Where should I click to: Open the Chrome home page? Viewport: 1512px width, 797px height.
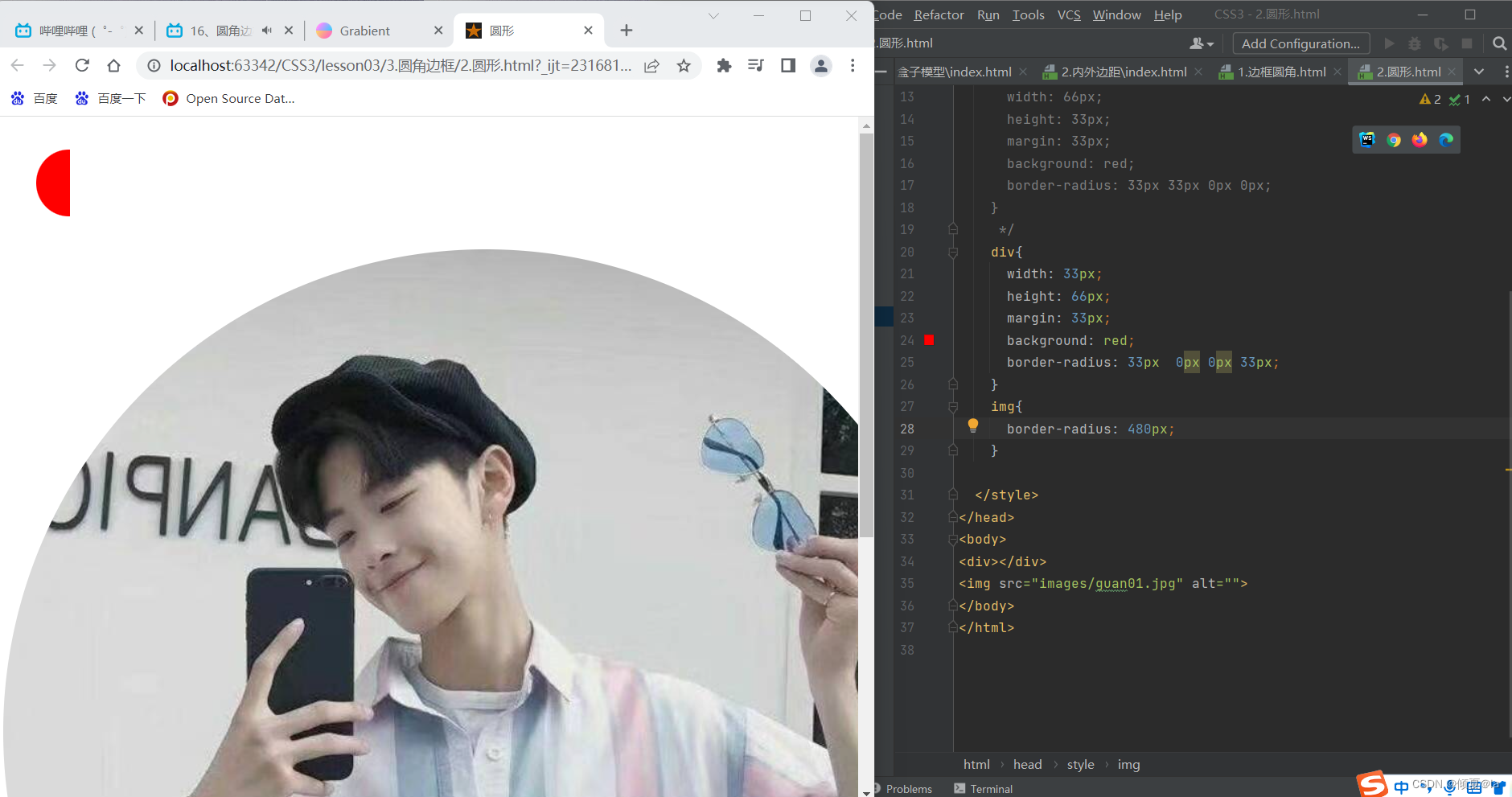pyautogui.click(x=114, y=65)
